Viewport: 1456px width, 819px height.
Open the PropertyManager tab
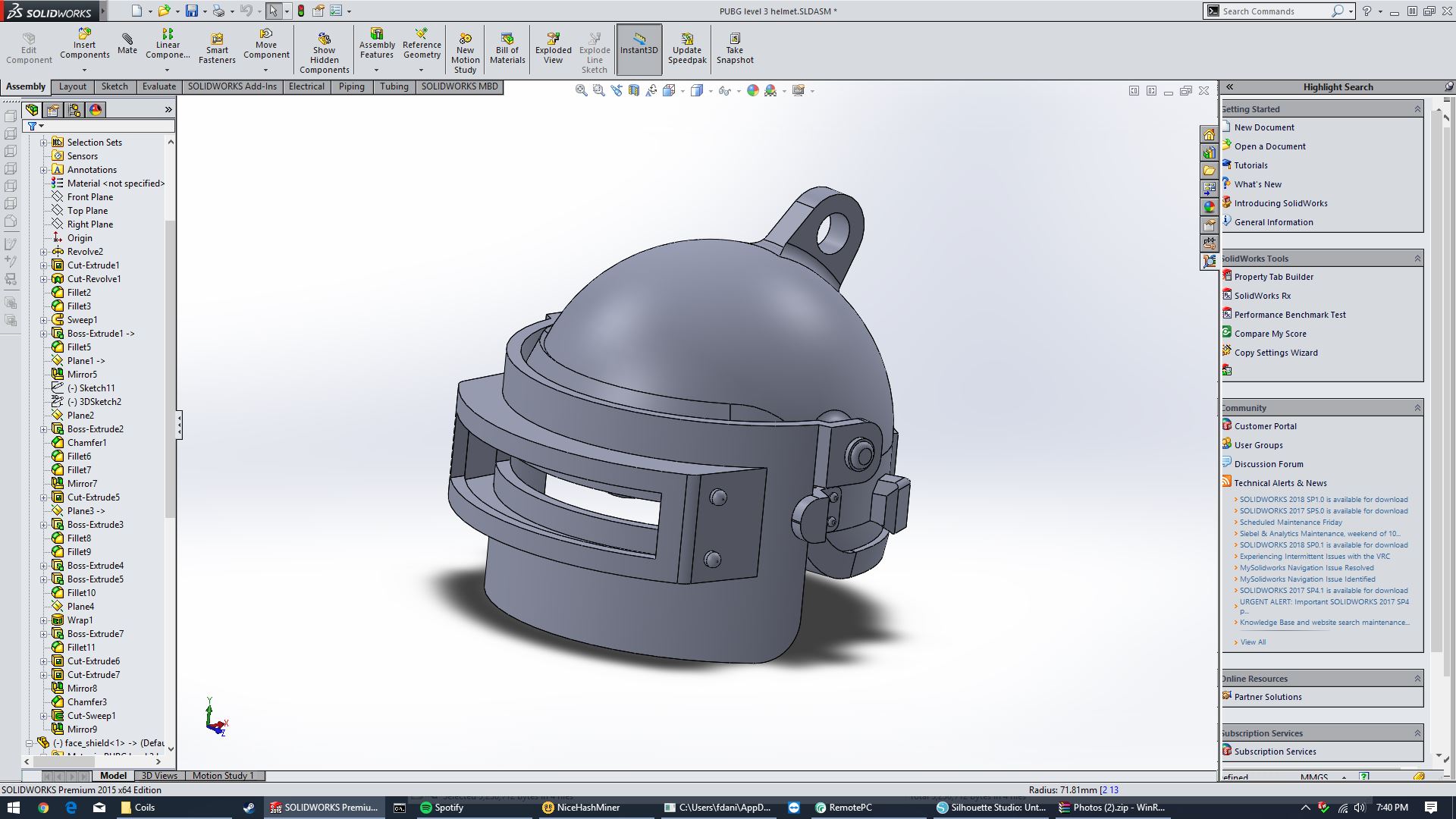pyautogui.click(x=53, y=110)
